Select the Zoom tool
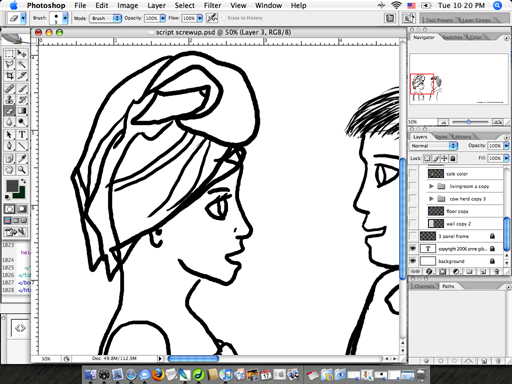The width and height of the screenshot is (512, 384). 22,169
